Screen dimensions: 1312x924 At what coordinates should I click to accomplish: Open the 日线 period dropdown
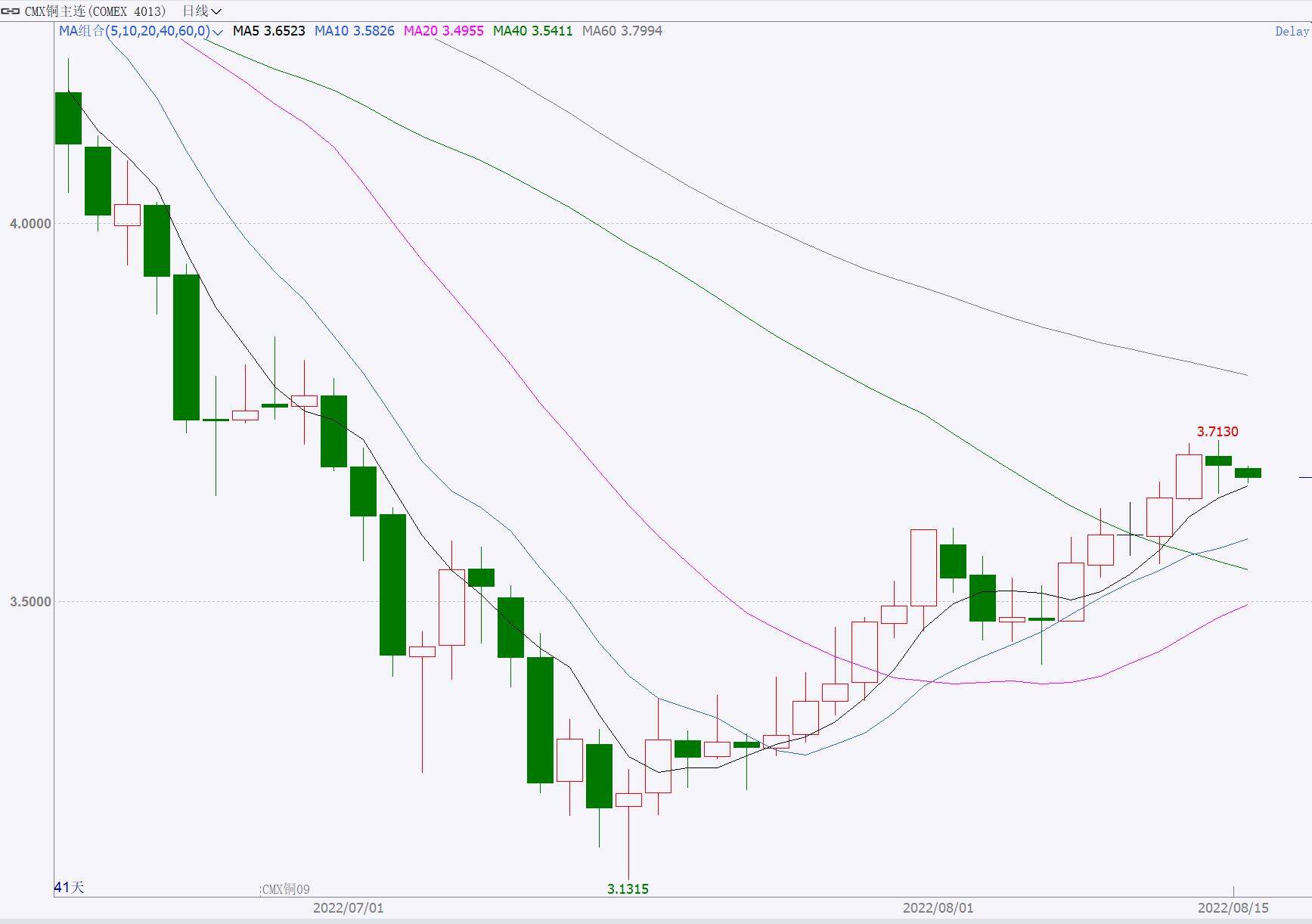pyautogui.click(x=202, y=11)
